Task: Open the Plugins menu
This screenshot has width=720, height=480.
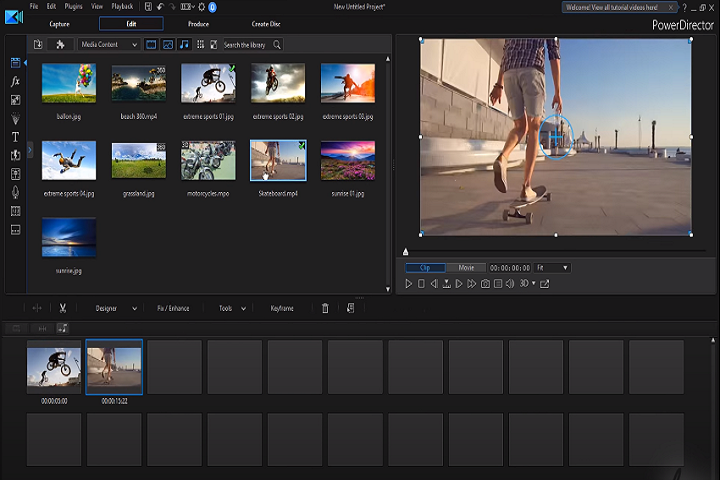Action: coord(73,7)
